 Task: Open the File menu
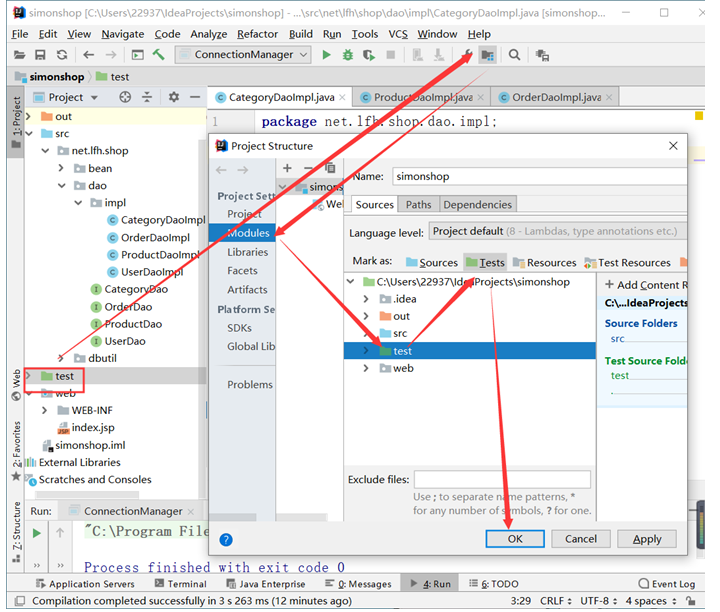[20, 34]
